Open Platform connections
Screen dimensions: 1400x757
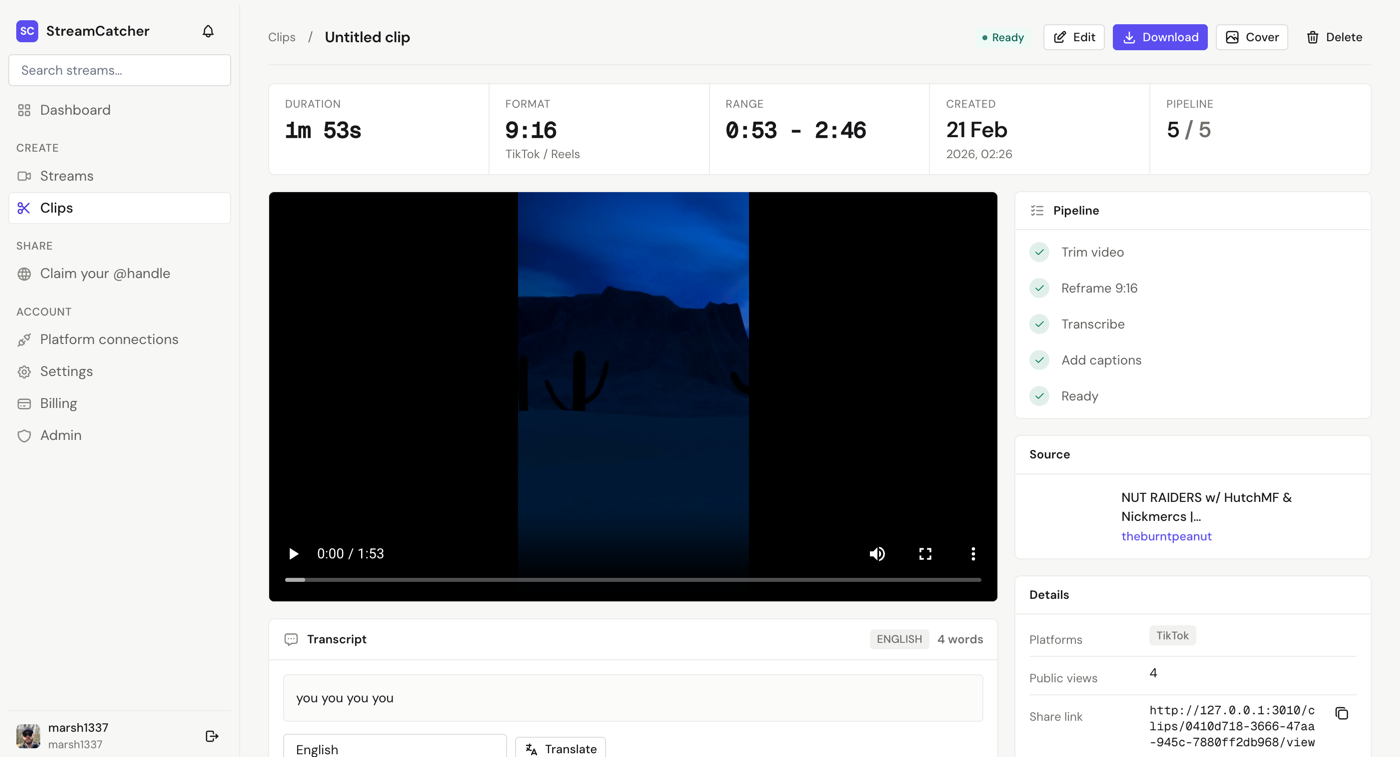(x=119, y=340)
